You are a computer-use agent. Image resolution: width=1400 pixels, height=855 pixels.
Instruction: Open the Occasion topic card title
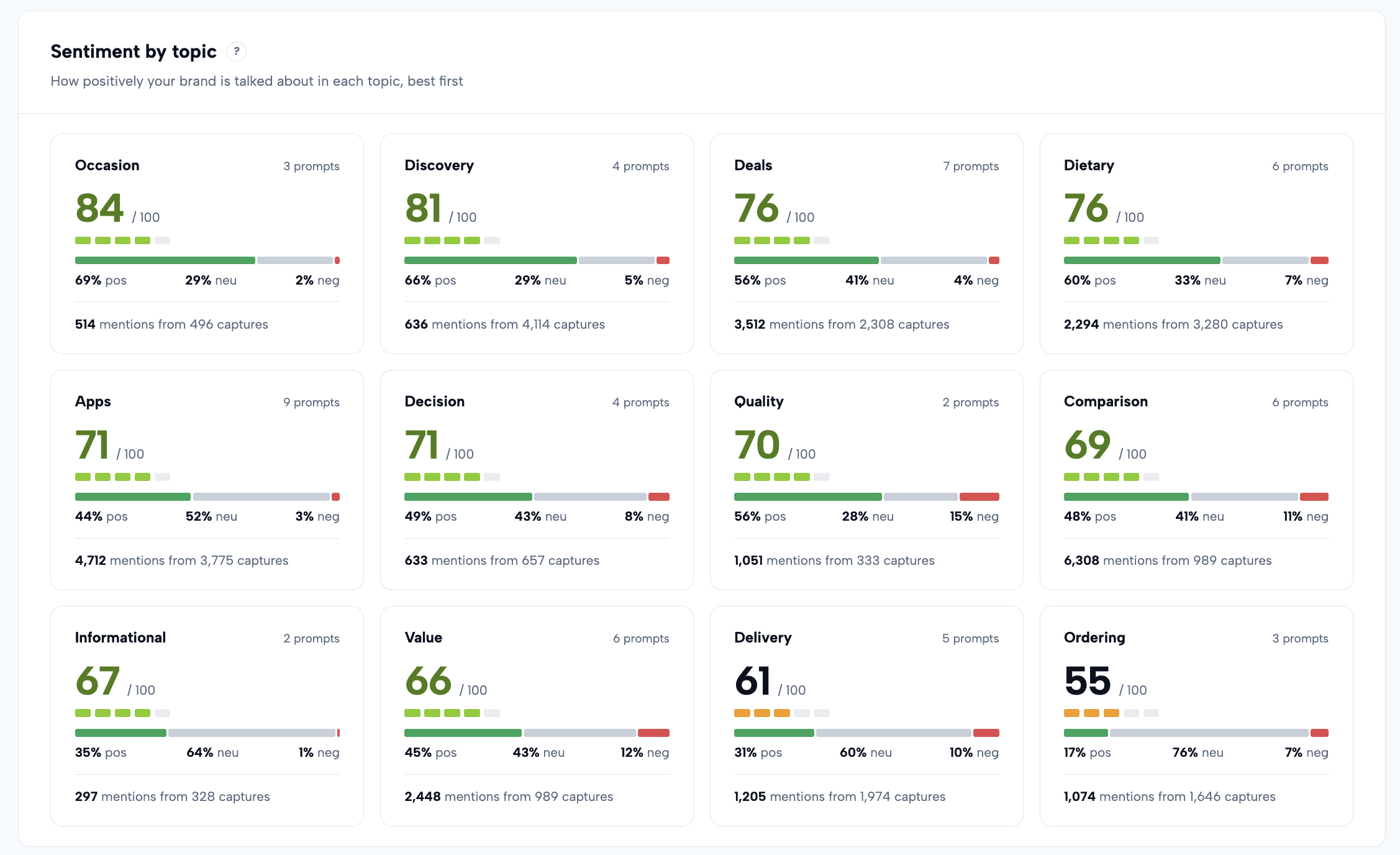107,165
